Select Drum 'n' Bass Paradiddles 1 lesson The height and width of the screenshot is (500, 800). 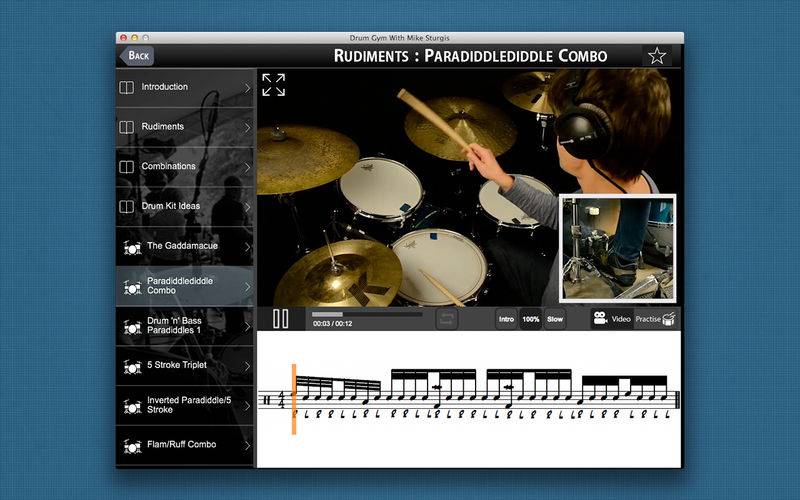[x=185, y=326]
